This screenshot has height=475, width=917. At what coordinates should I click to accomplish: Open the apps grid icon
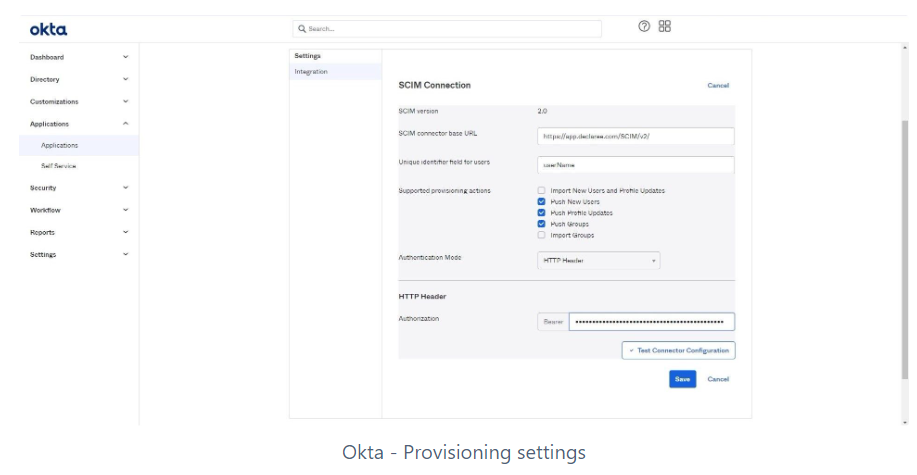[665, 27]
